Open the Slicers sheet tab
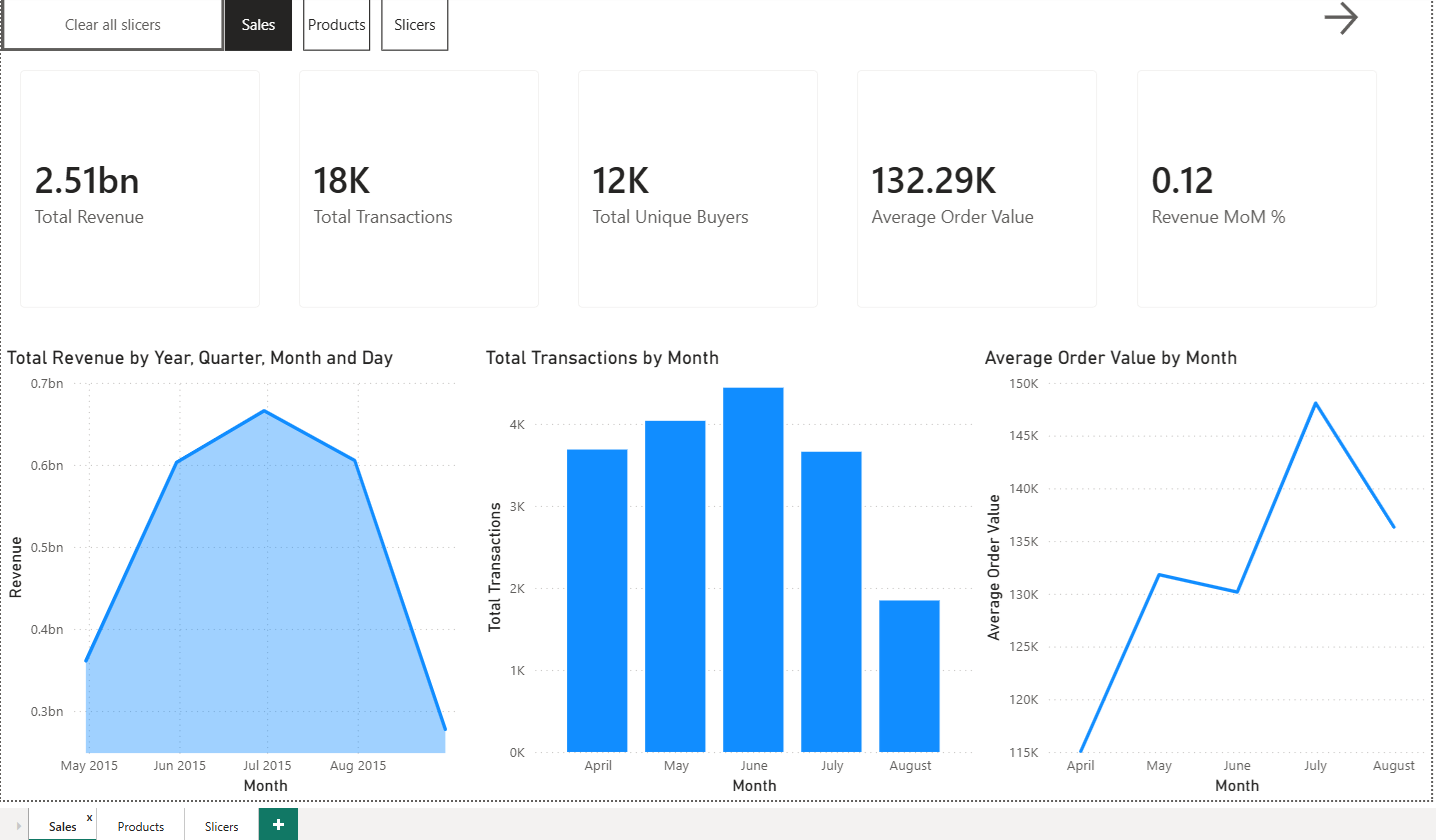The width and height of the screenshot is (1436, 840). (220, 826)
